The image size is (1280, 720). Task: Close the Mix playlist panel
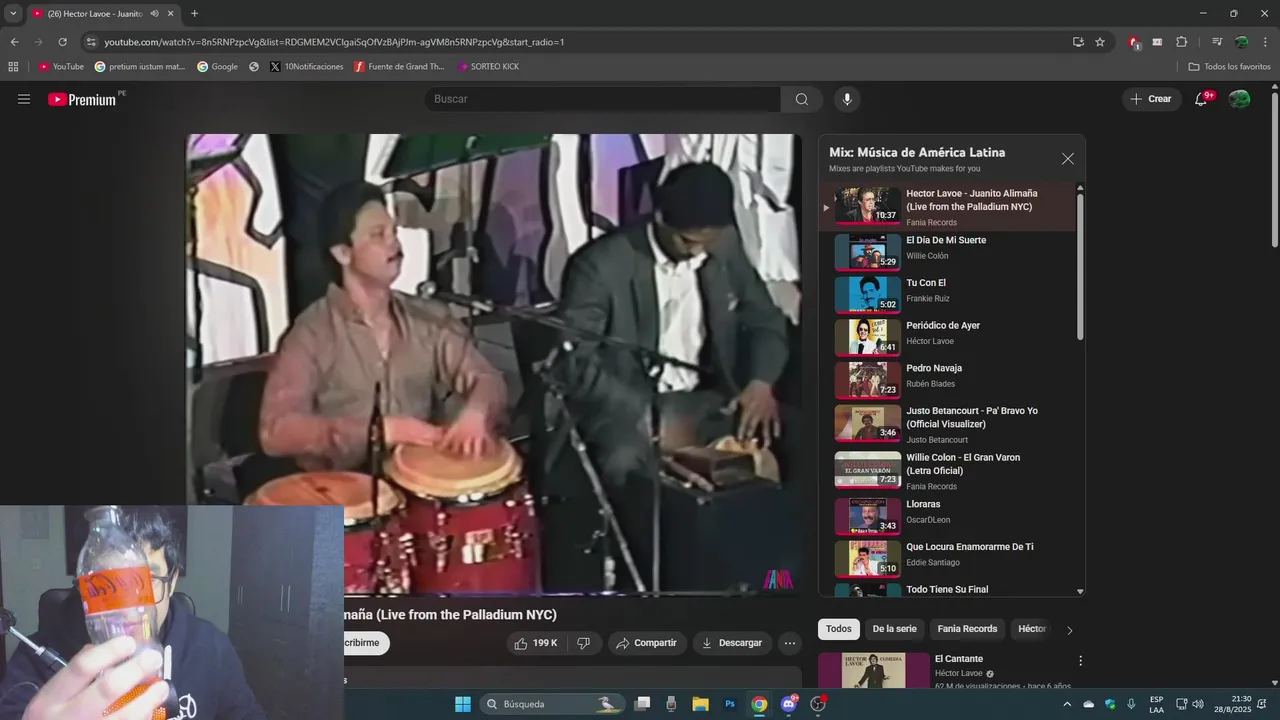pos(1068,159)
